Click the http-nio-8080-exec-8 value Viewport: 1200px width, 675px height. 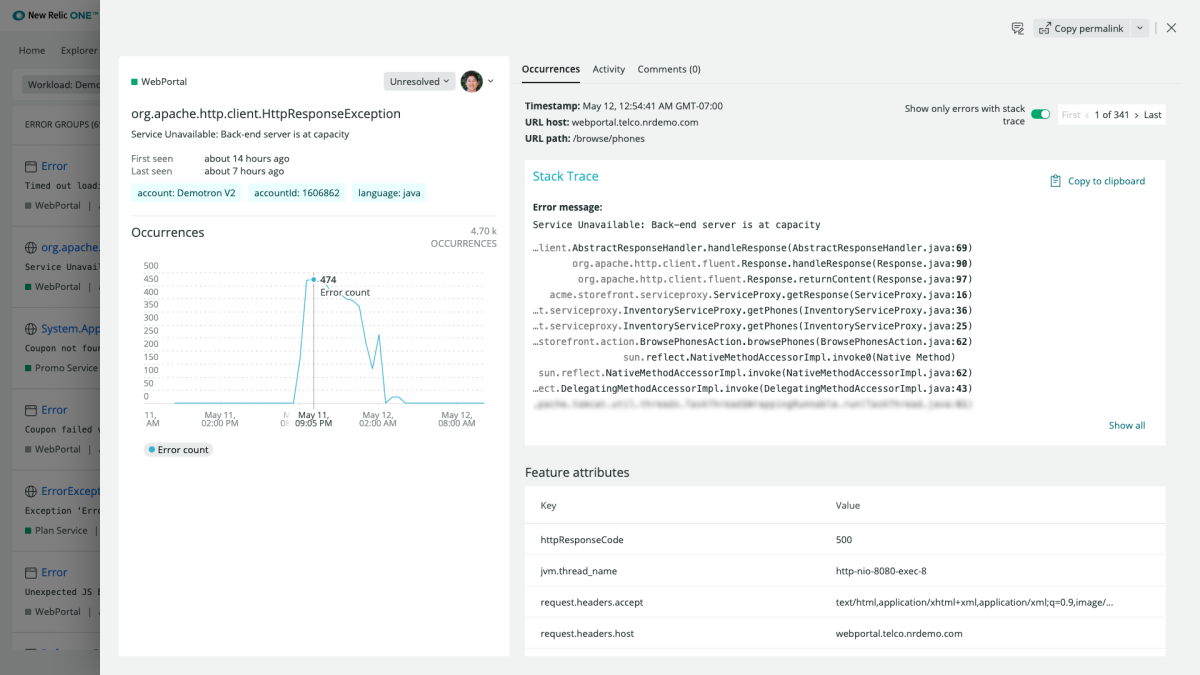pyautogui.click(x=881, y=571)
